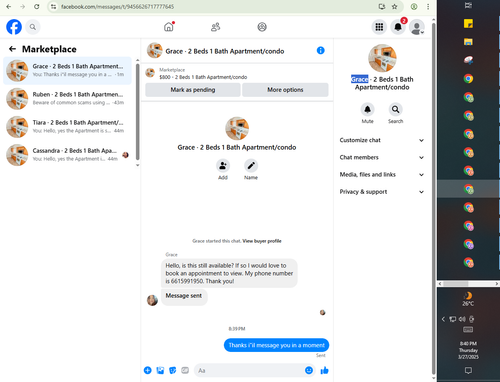Open browser profile icon in toolbar
Viewport: 500px width, 382px height.
(414, 7)
